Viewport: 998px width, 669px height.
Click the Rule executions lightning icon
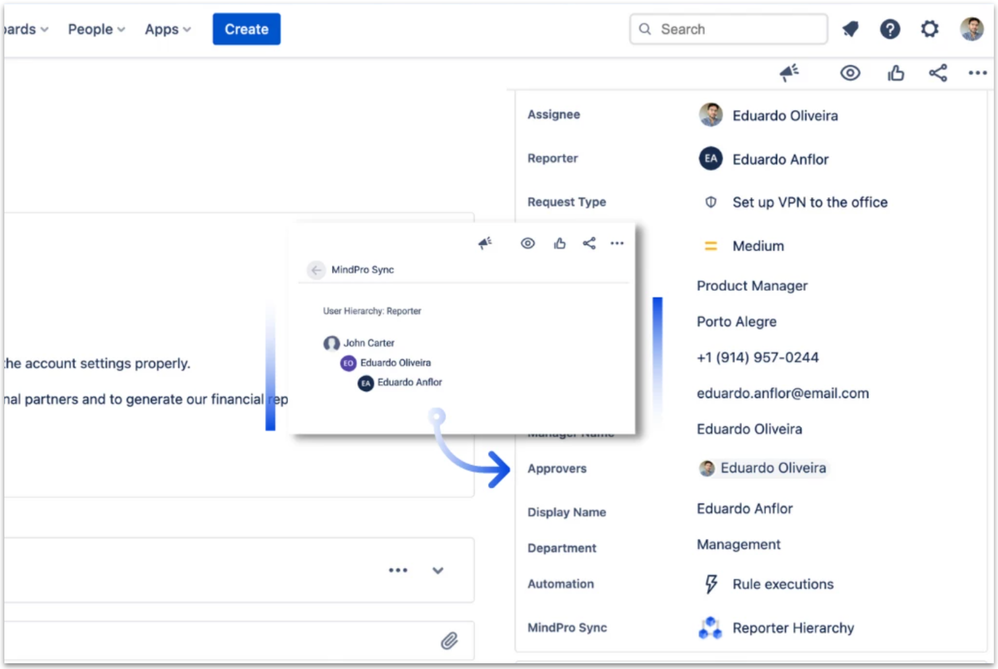click(x=711, y=584)
